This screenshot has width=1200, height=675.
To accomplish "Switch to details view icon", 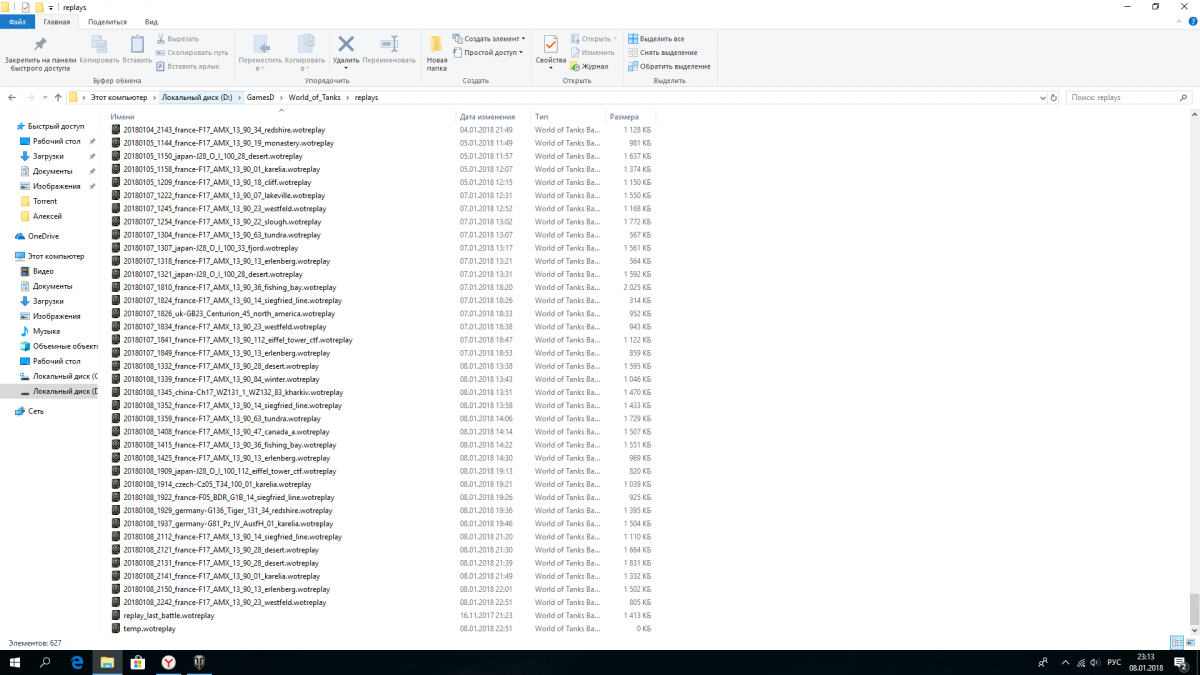I will pyautogui.click(x=1176, y=642).
